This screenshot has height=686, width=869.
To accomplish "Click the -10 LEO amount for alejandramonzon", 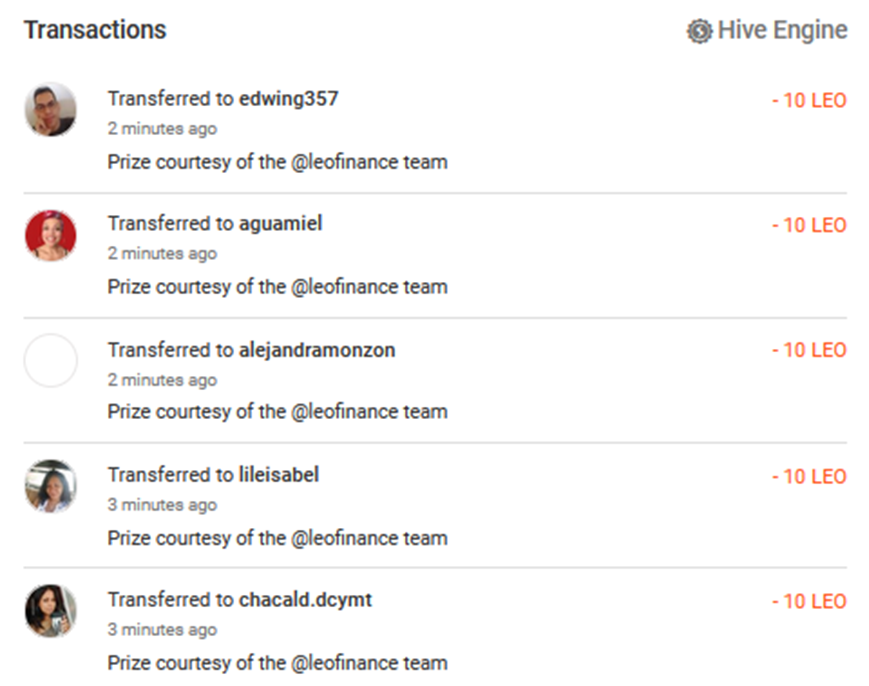I will (x=809, y=350).
